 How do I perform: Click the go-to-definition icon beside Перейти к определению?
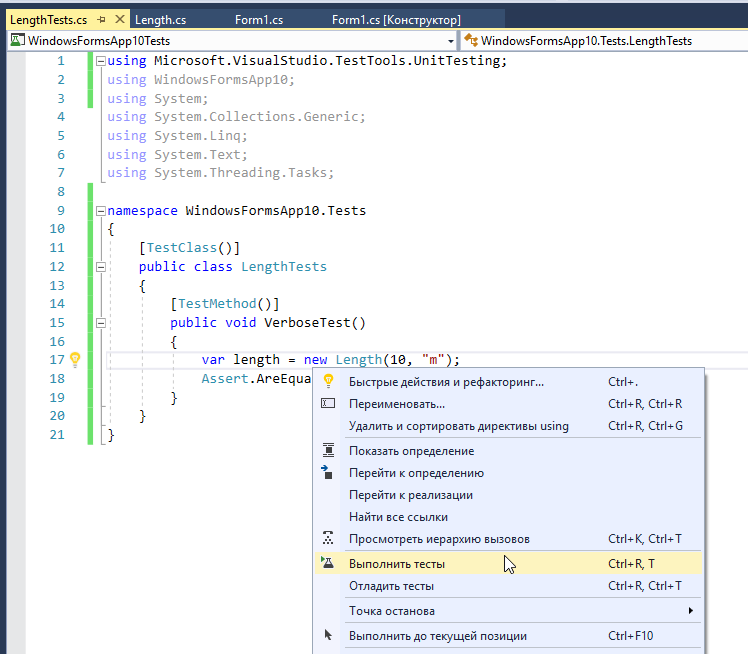coord(327,472)
